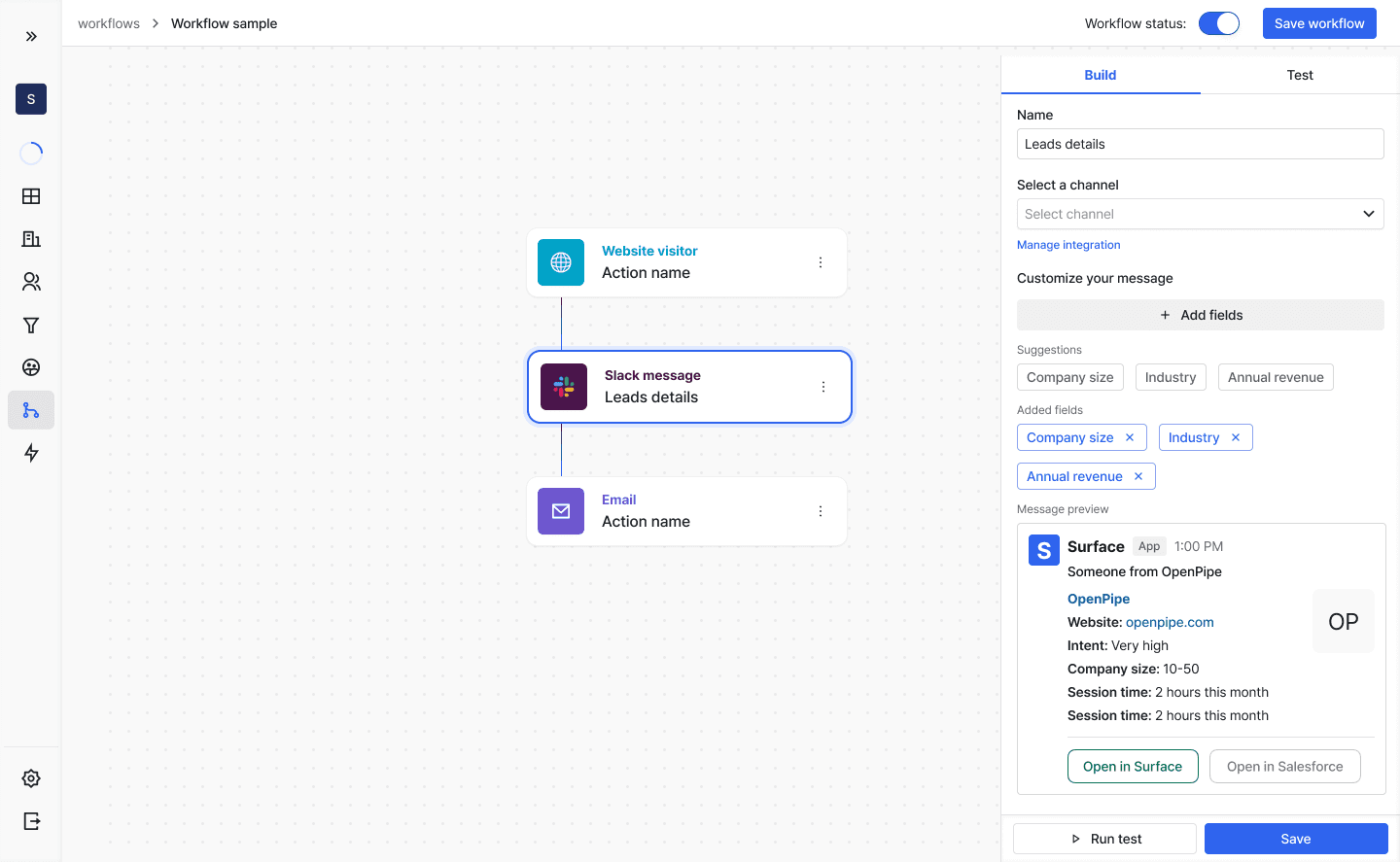Open the table grid sidebar icon
The image size is (1400, 862).
click(x=31, y=196)
